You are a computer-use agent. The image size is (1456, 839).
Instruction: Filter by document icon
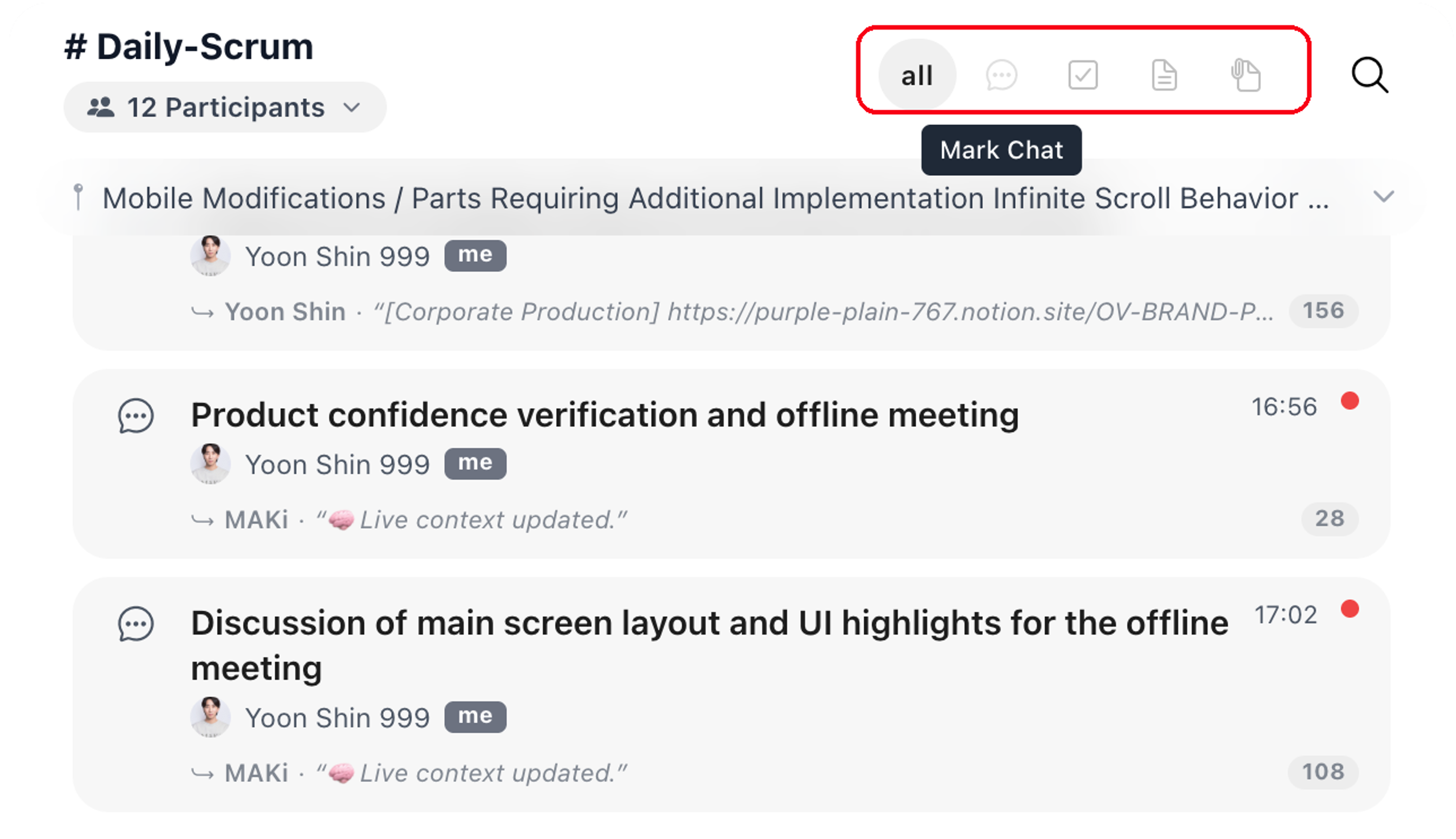click(1164, 75)
